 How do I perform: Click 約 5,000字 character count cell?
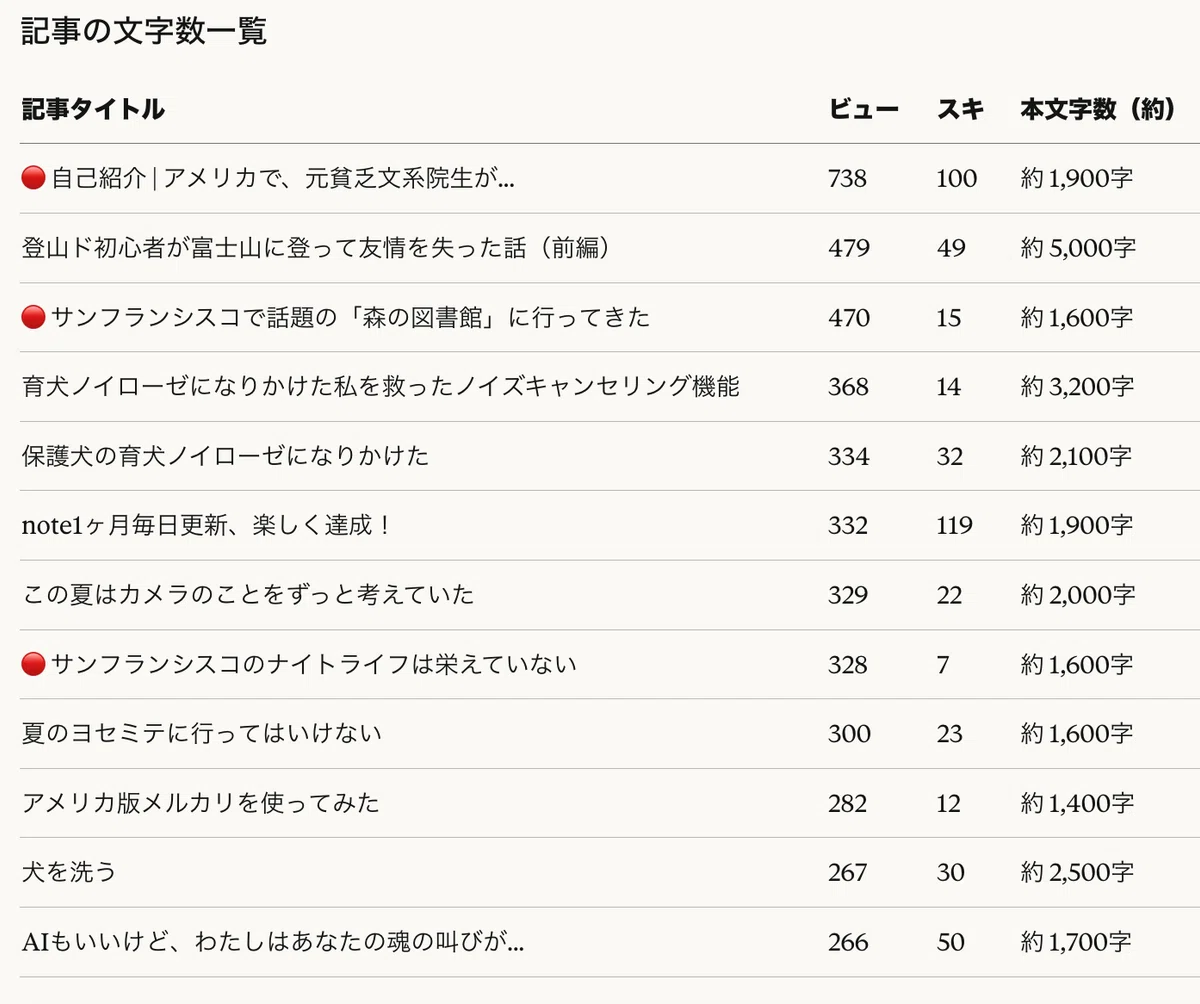pyautogui.click(x=1078, y=248)
